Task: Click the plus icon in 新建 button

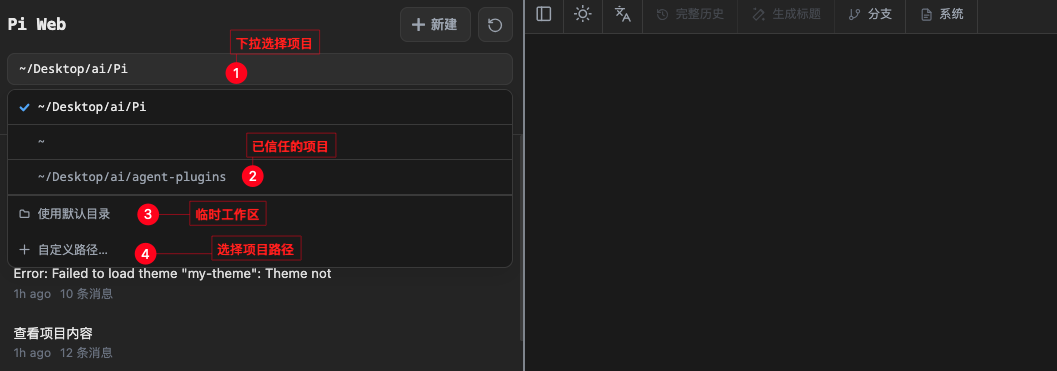Action: pyautogui.click(x=418, y=25)
